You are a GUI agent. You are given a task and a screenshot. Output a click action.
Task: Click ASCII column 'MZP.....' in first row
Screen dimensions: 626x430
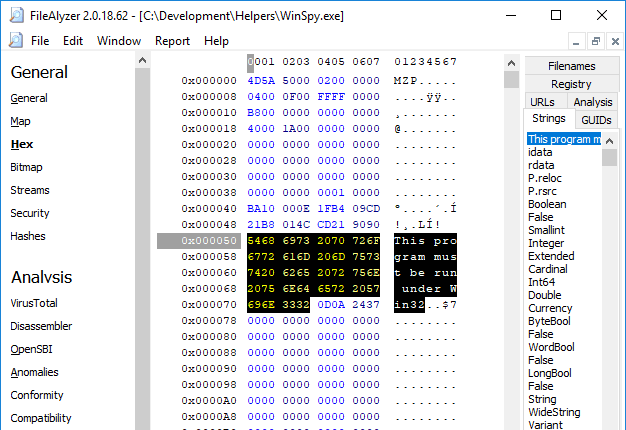[425, 81]
